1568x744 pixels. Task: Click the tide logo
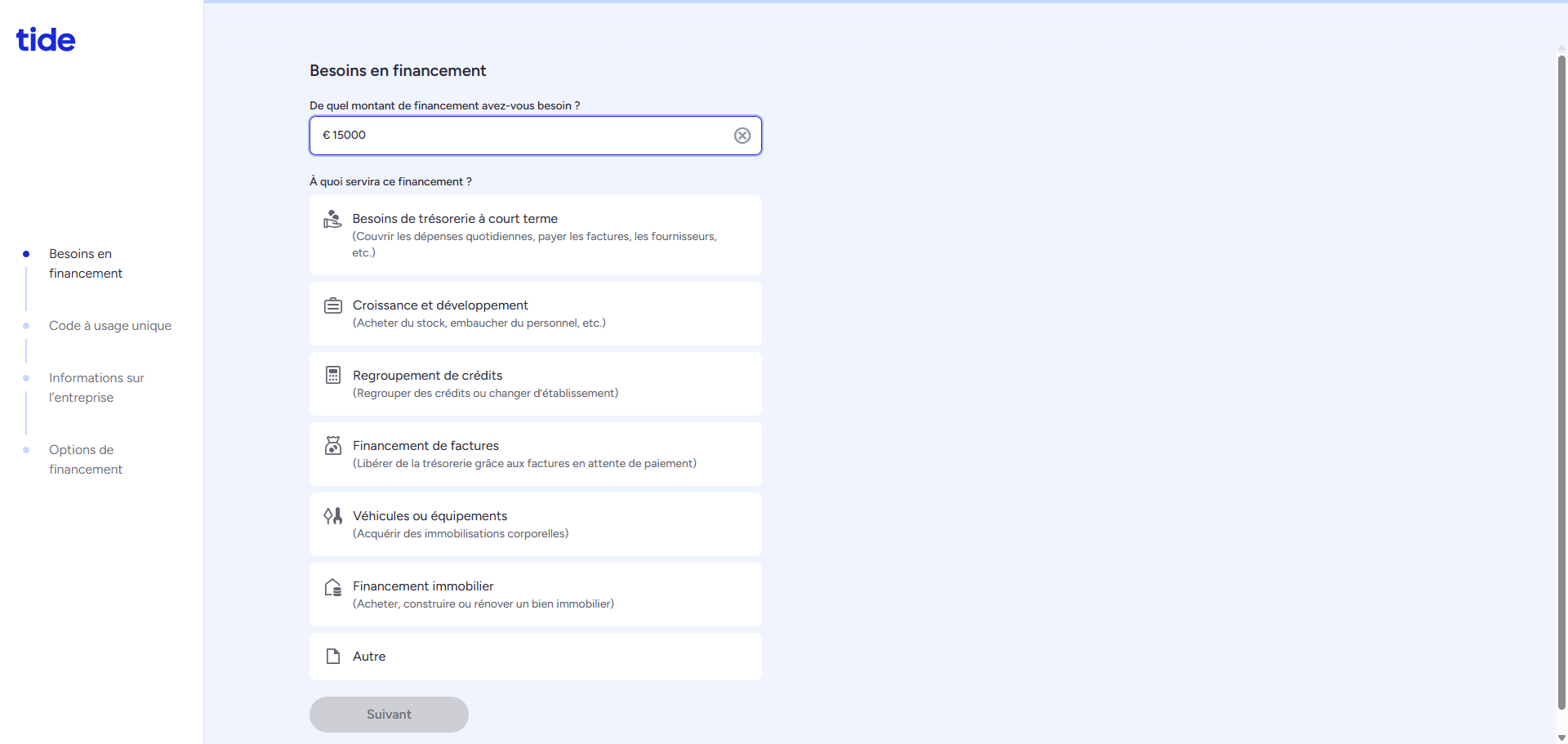pos(46,40)
